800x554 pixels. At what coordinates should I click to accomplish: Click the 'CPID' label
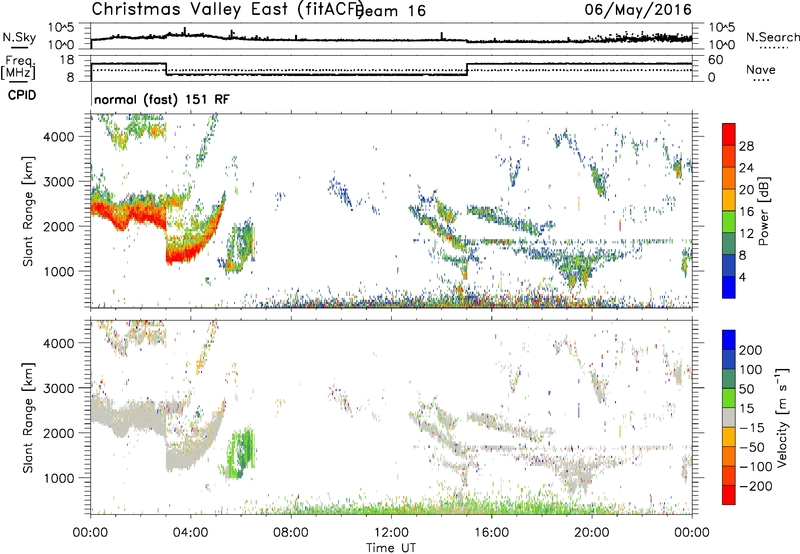point(22,95)
